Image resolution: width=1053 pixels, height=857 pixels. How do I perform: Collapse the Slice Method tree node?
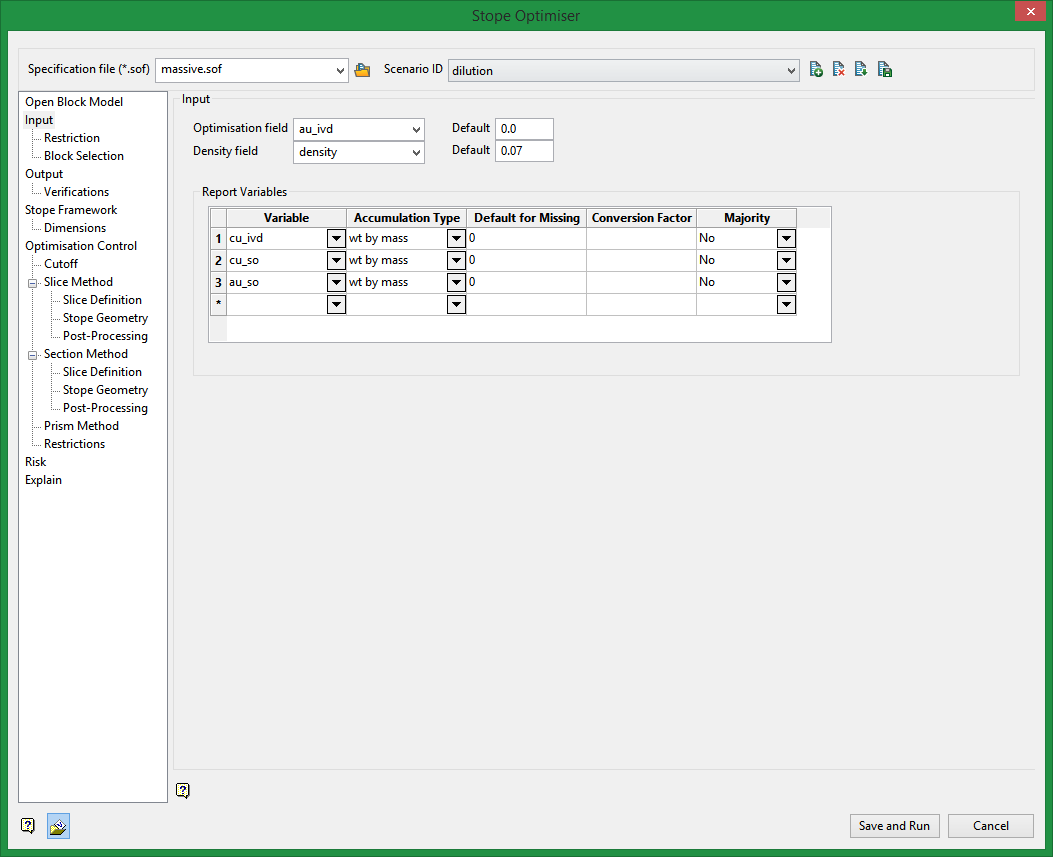(x=32, y=282)
